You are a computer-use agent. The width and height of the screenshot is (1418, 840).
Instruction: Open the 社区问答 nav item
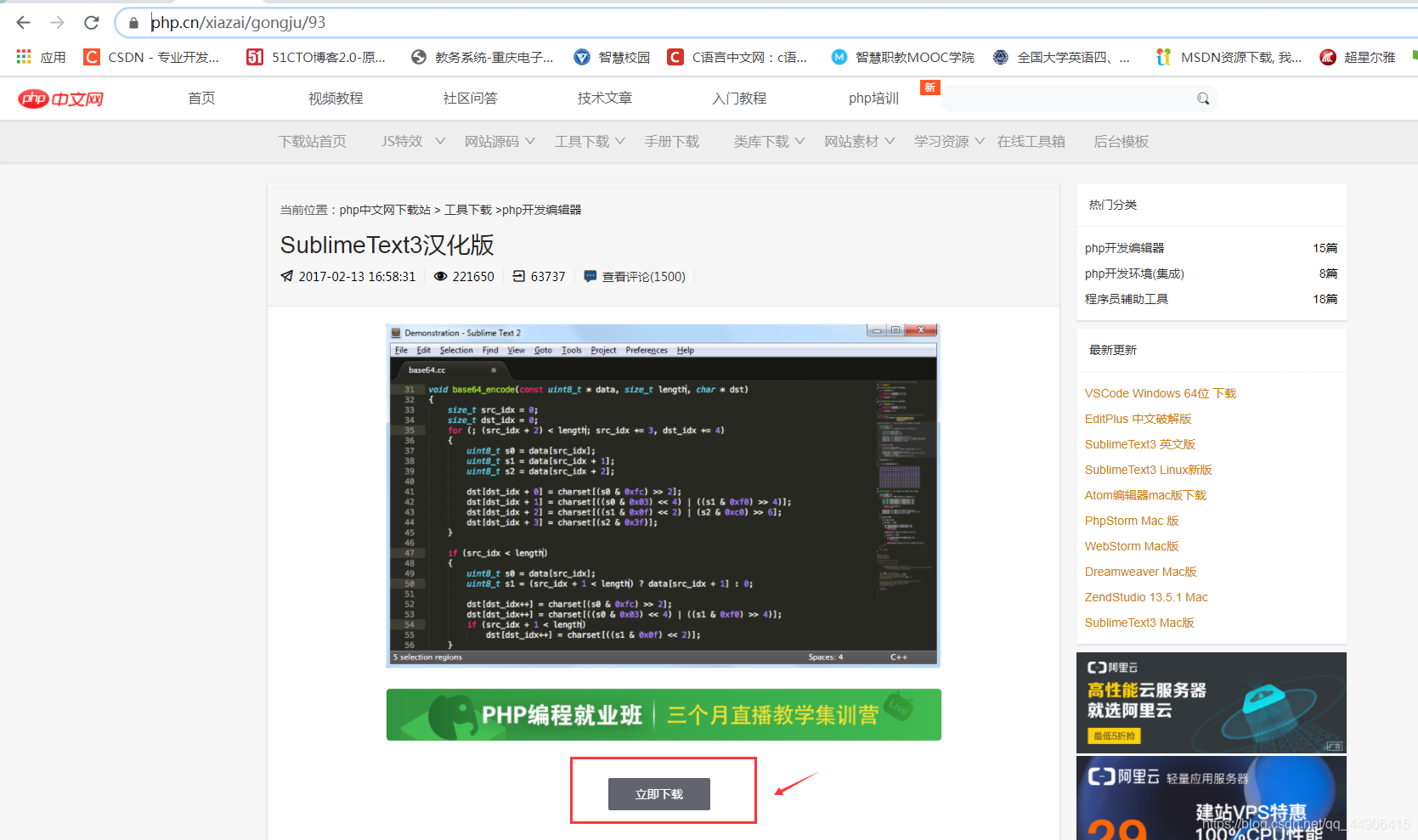[x=470, y=99]
